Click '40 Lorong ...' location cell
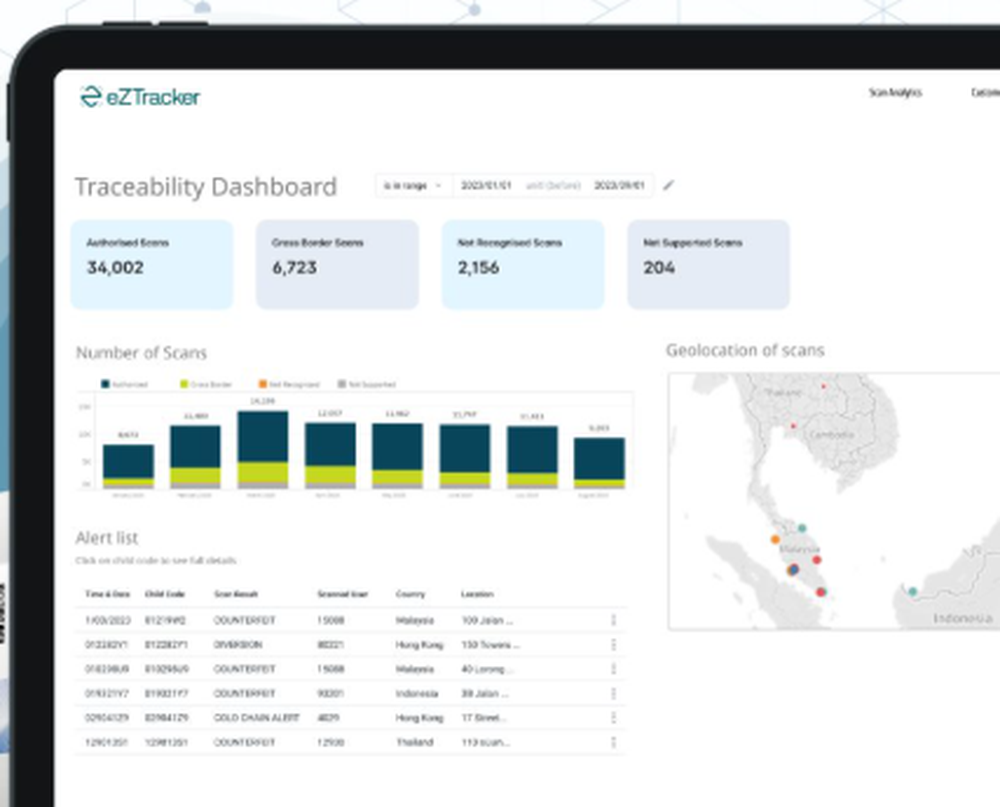The width and height of the screenshot is (1000, 807). click(x=487, y=669)
